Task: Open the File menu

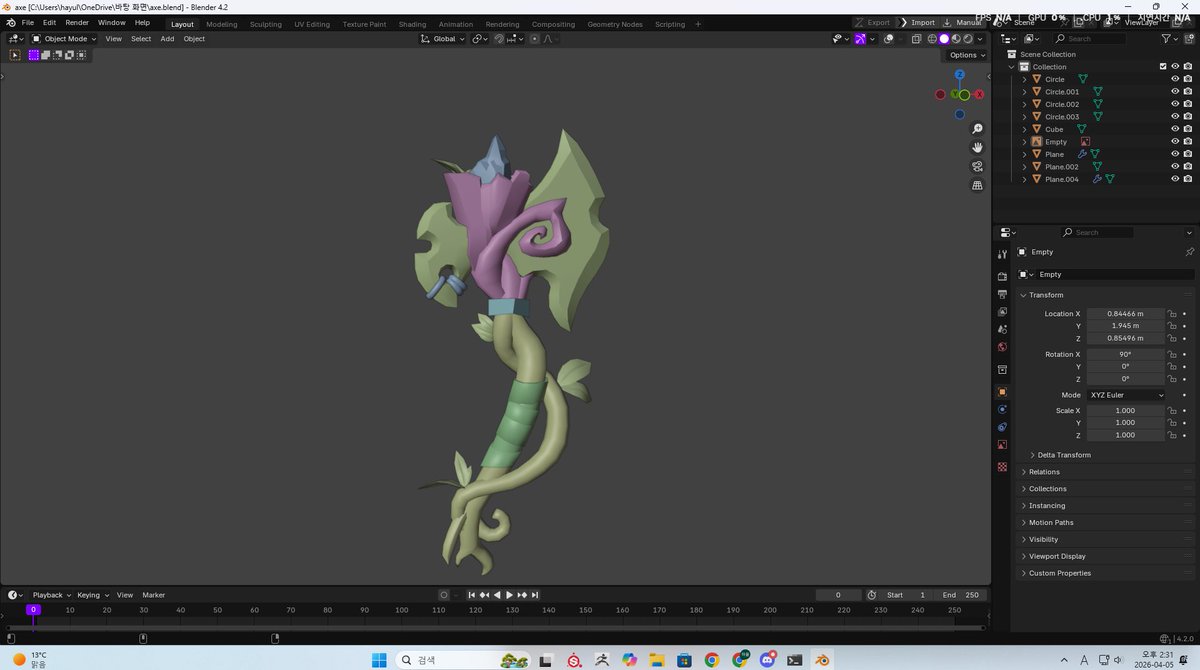Action: 27,23
